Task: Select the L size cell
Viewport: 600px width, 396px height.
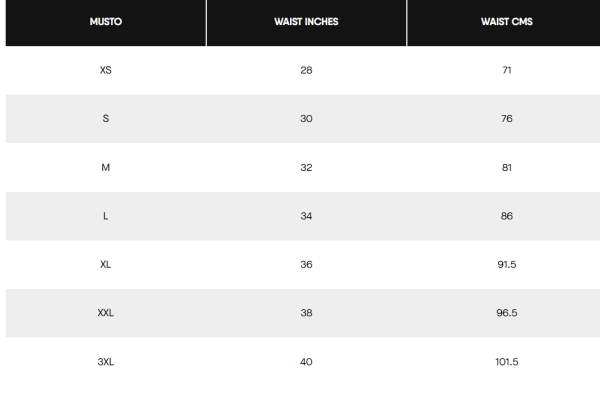Action: [106, 216]
